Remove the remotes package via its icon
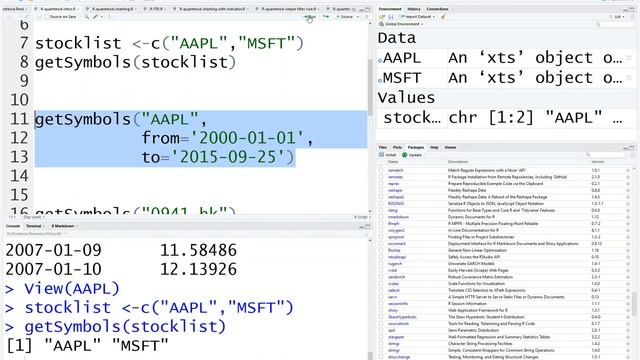 pos(628,177)
